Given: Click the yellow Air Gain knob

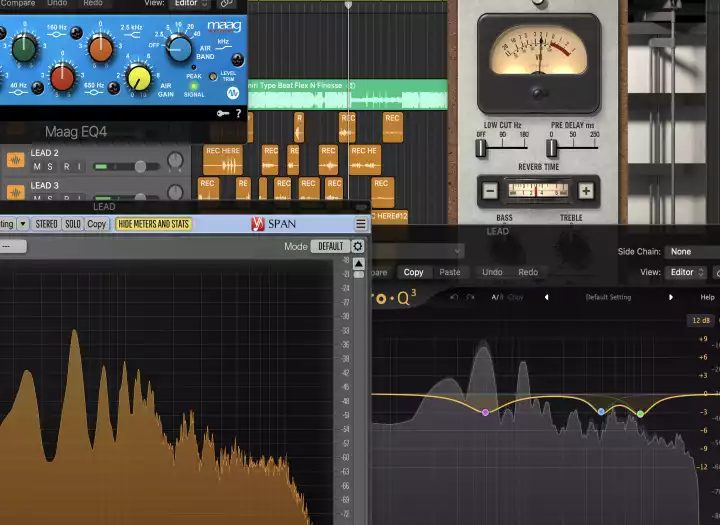Looking at the screenshot, I should [x=139, y=77].
